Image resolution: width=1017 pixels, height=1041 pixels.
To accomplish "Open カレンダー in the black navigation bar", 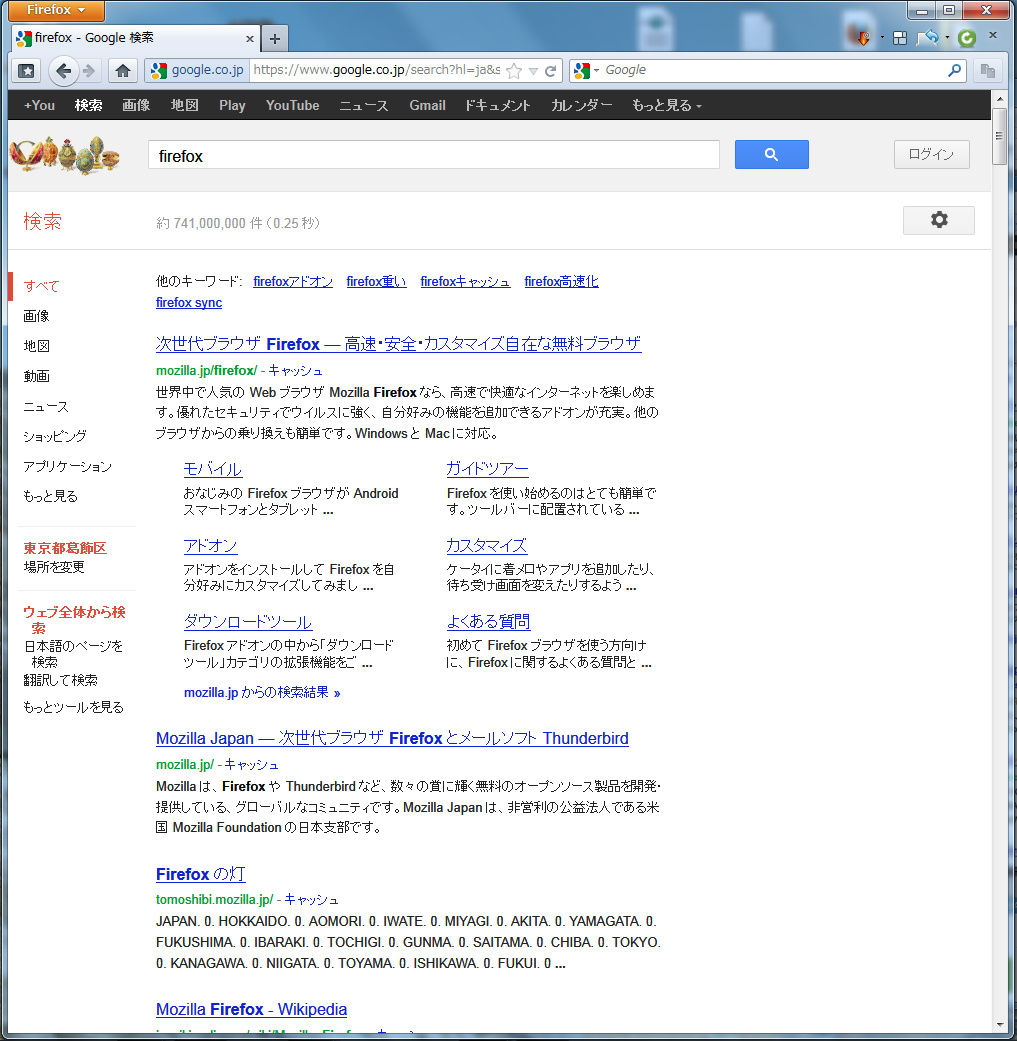I will tap(582, 106).
